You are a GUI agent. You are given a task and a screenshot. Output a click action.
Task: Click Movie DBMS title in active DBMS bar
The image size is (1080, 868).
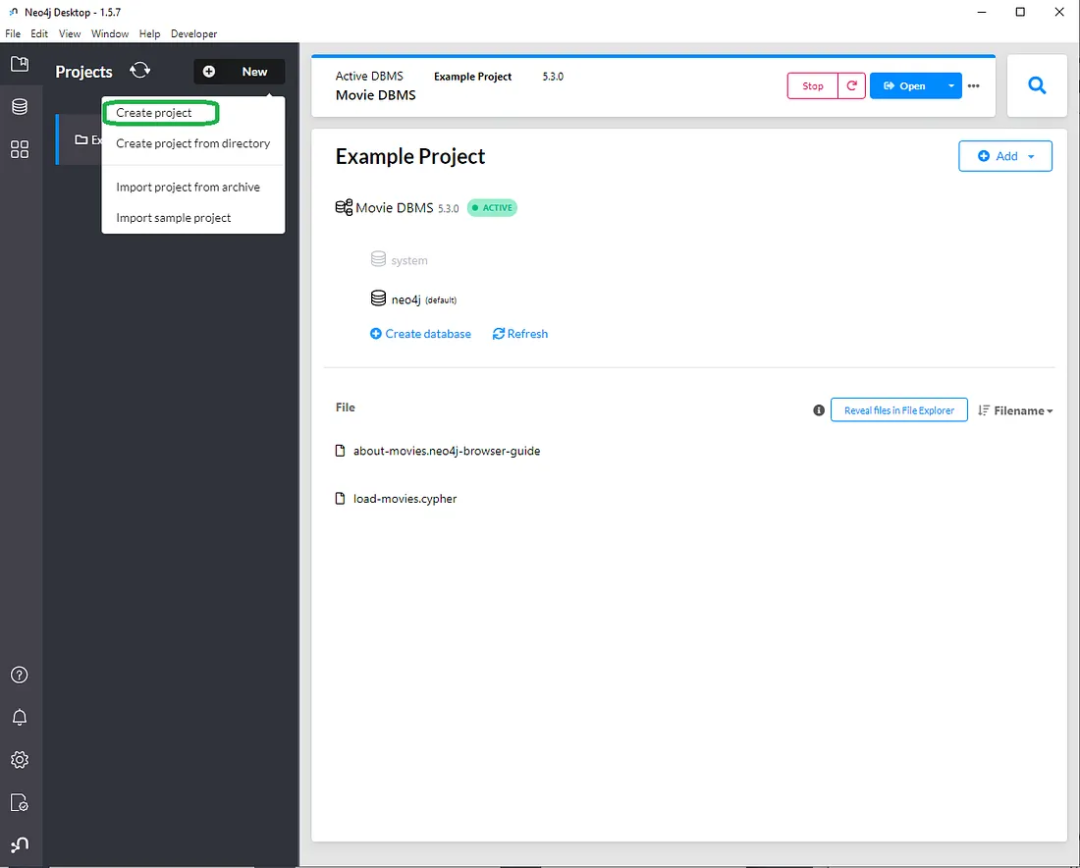pos(375,95)
